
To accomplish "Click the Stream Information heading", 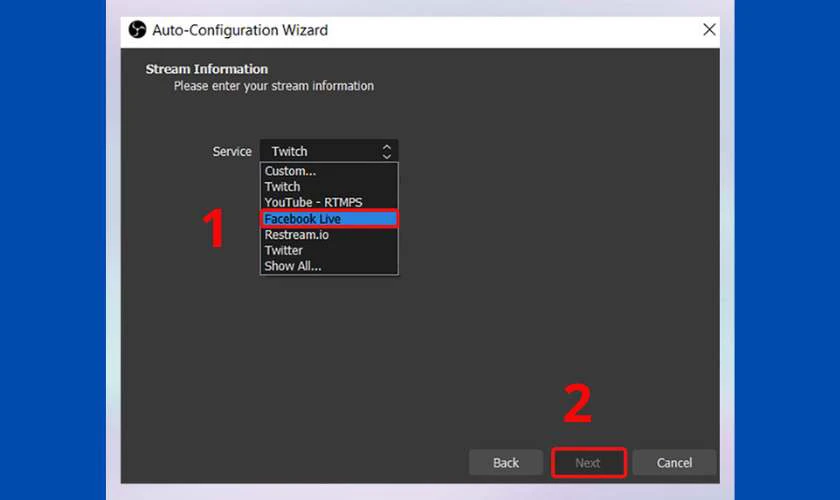I will (x=207, y=69).
